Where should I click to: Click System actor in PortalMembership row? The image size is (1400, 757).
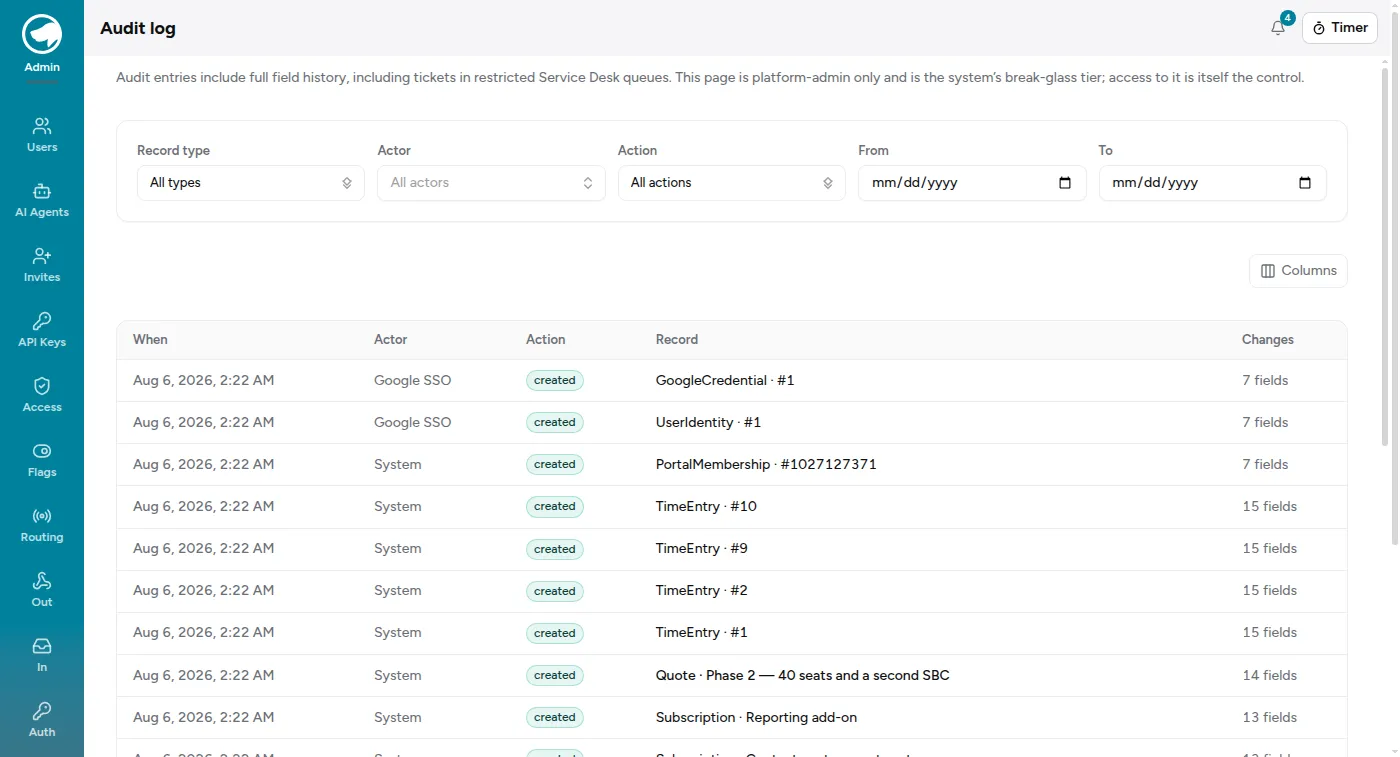[398, 465]
